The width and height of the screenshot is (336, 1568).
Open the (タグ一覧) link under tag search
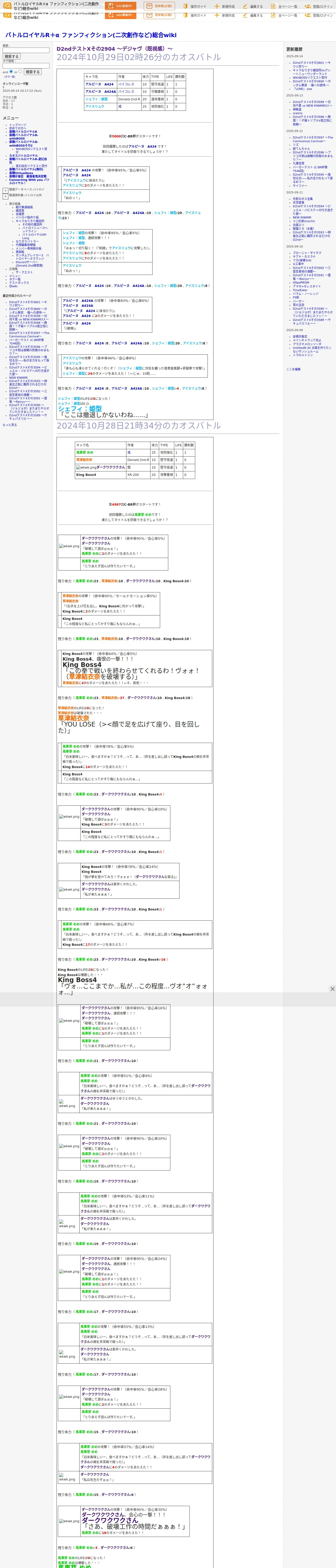coord(9,77)
